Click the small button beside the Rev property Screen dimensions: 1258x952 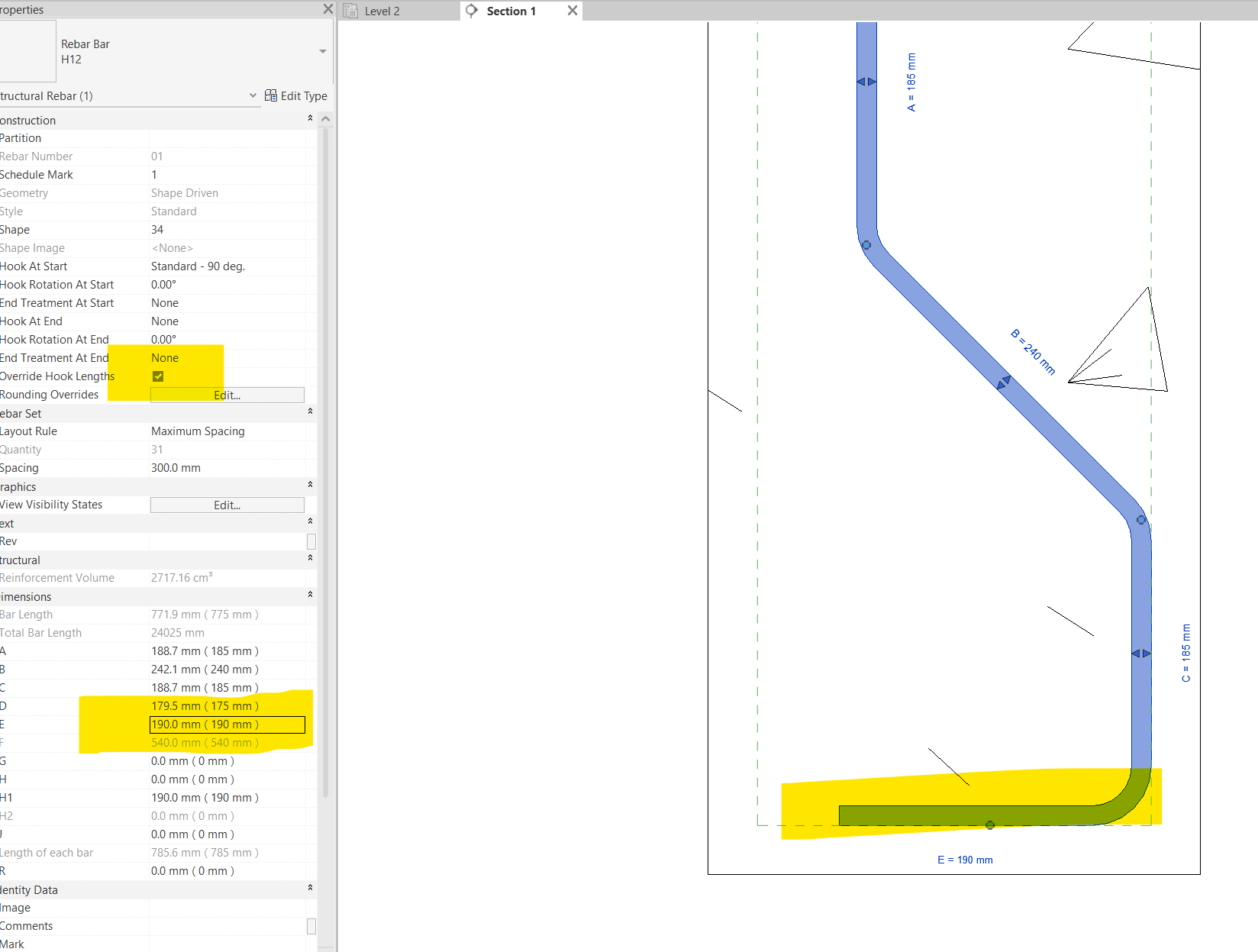[311, 541]
